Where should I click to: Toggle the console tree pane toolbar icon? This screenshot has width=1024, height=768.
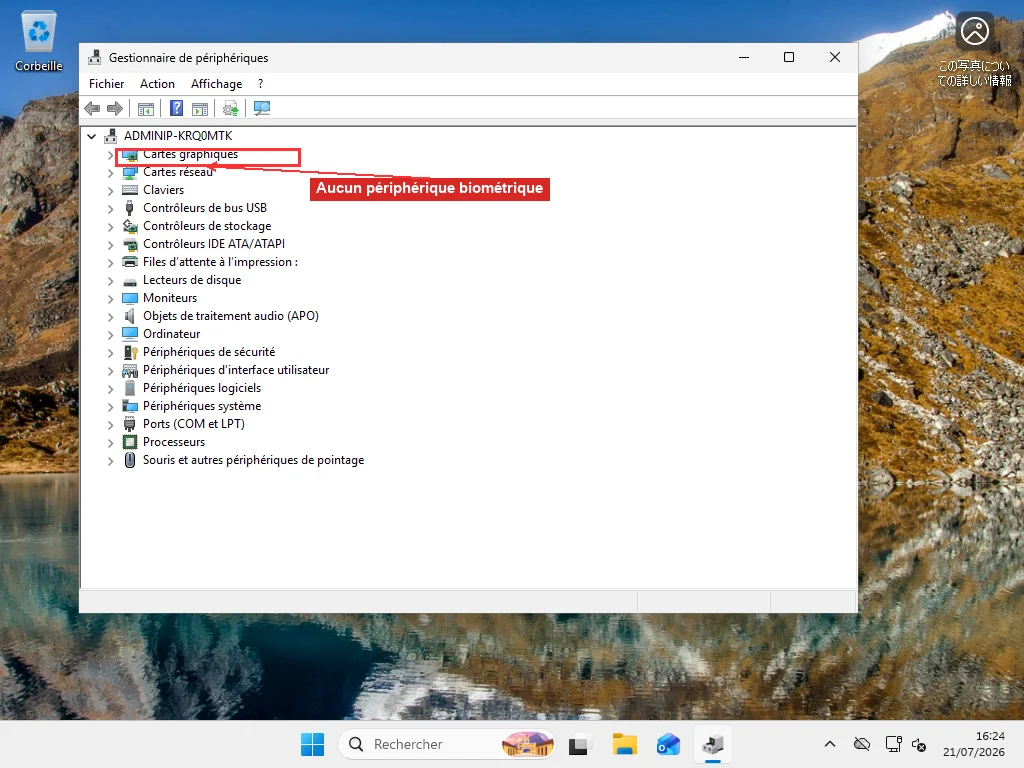point(146,108)
